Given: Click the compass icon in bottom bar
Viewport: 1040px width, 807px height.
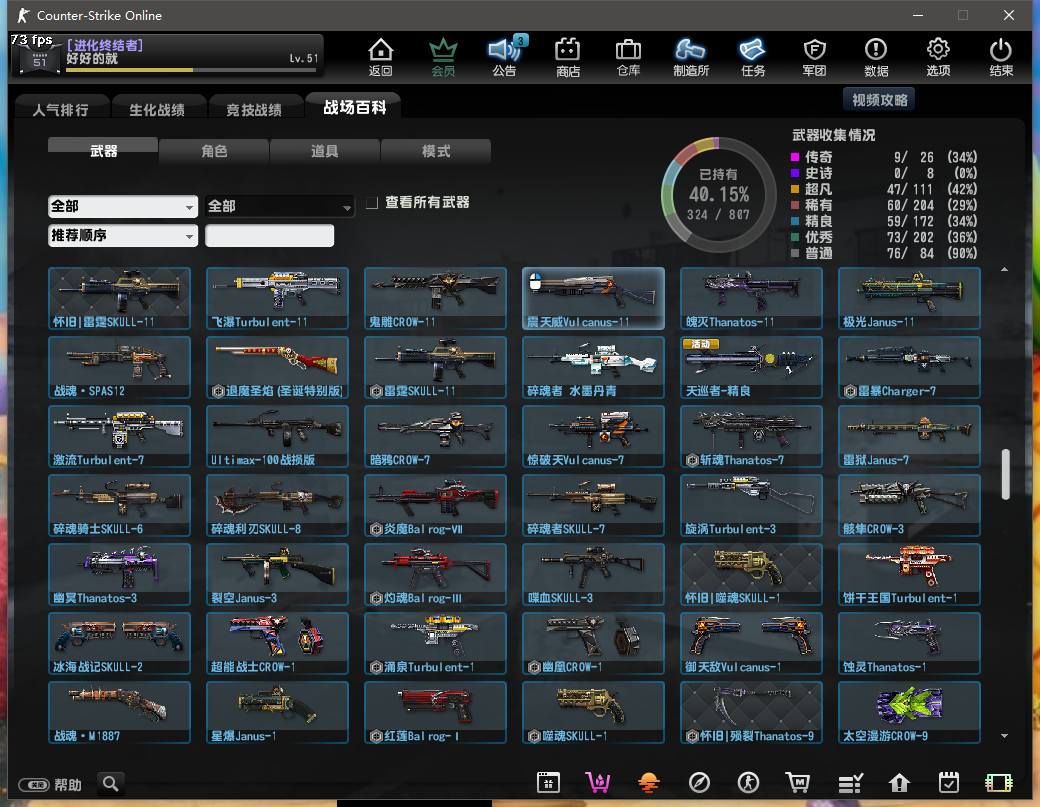Looking at the screenshot, I should tap(699, 782).
